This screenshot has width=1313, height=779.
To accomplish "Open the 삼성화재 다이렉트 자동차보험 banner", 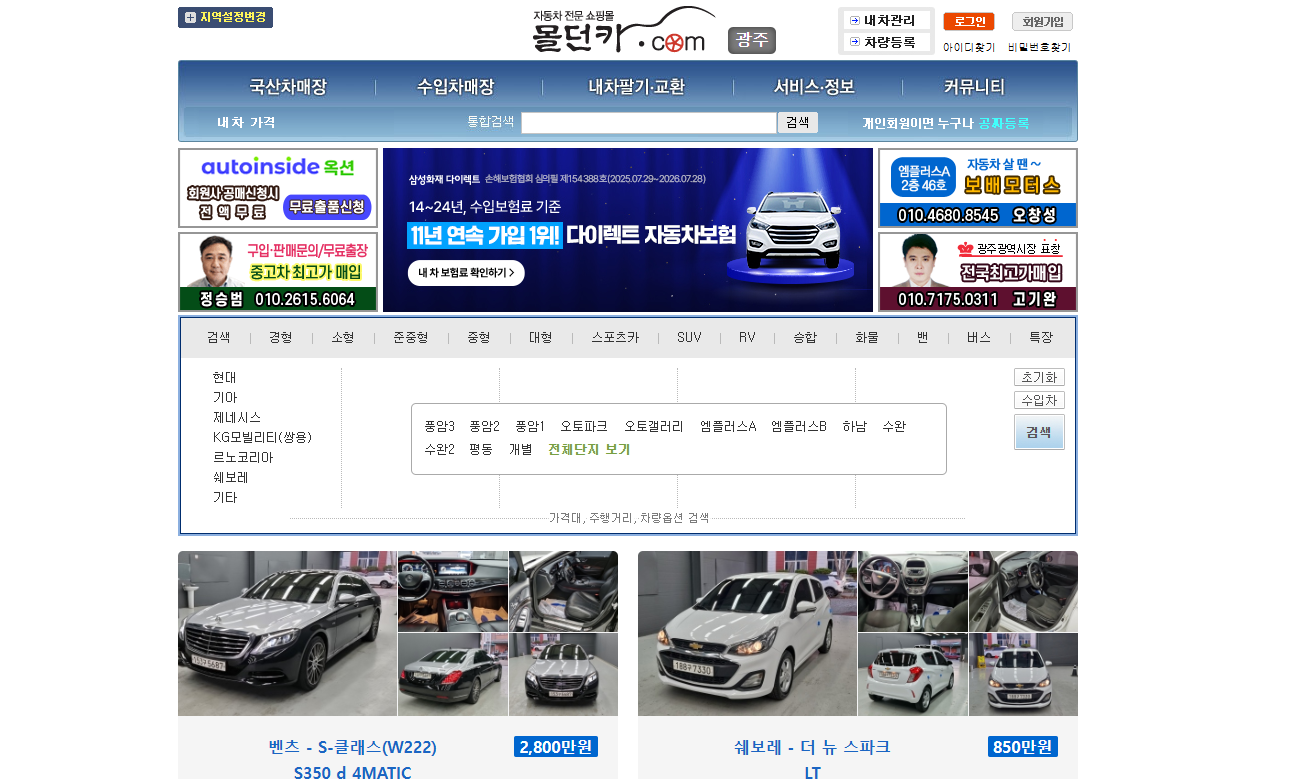I will pyautogui.click(x=628, y=230).
